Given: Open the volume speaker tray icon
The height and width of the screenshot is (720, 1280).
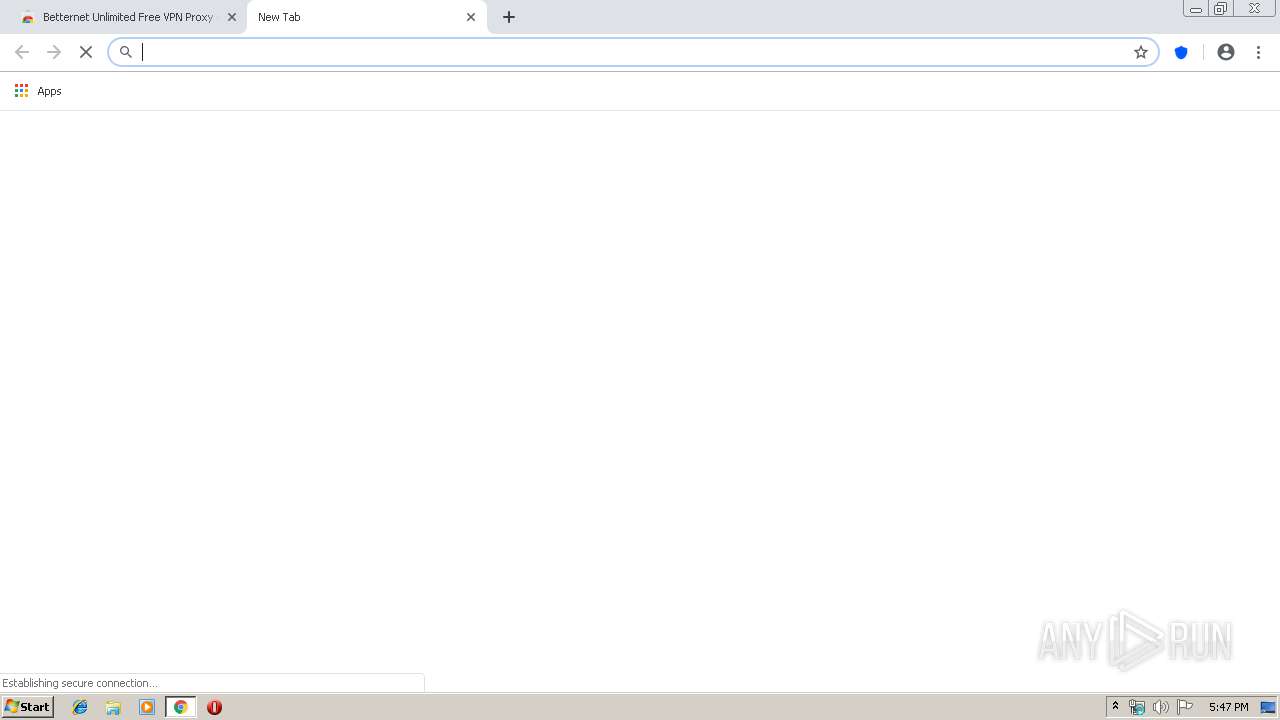Looking at the screenshot, I should [1160, 707].
